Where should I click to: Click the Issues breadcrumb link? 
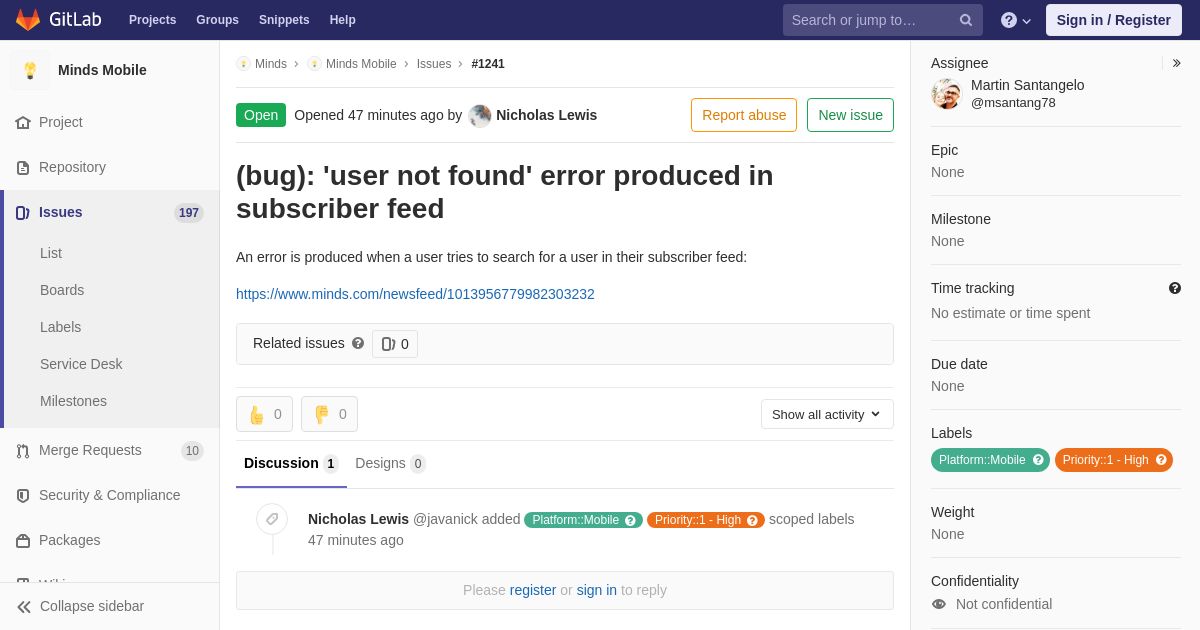434,64
